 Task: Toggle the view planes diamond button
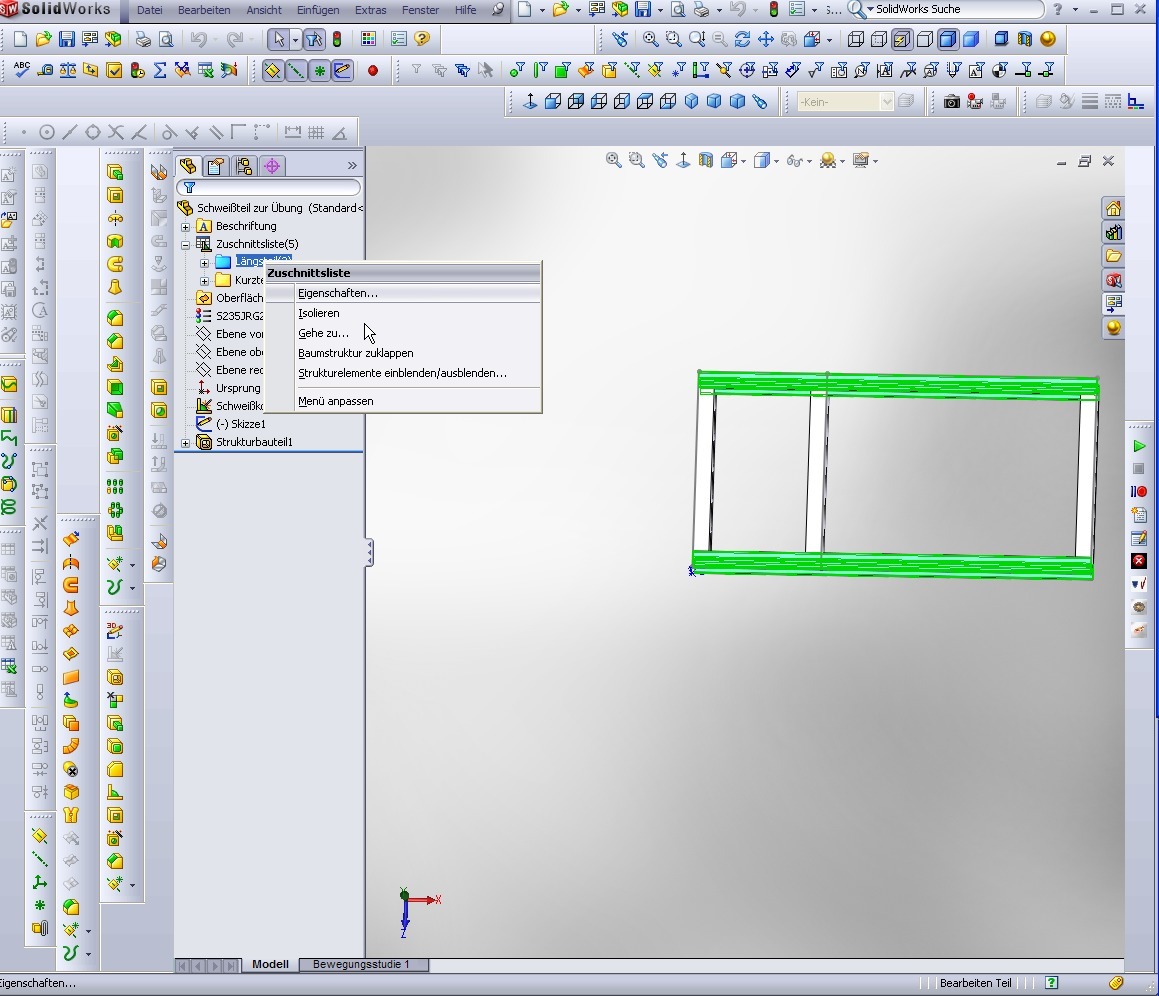(273, 71)
